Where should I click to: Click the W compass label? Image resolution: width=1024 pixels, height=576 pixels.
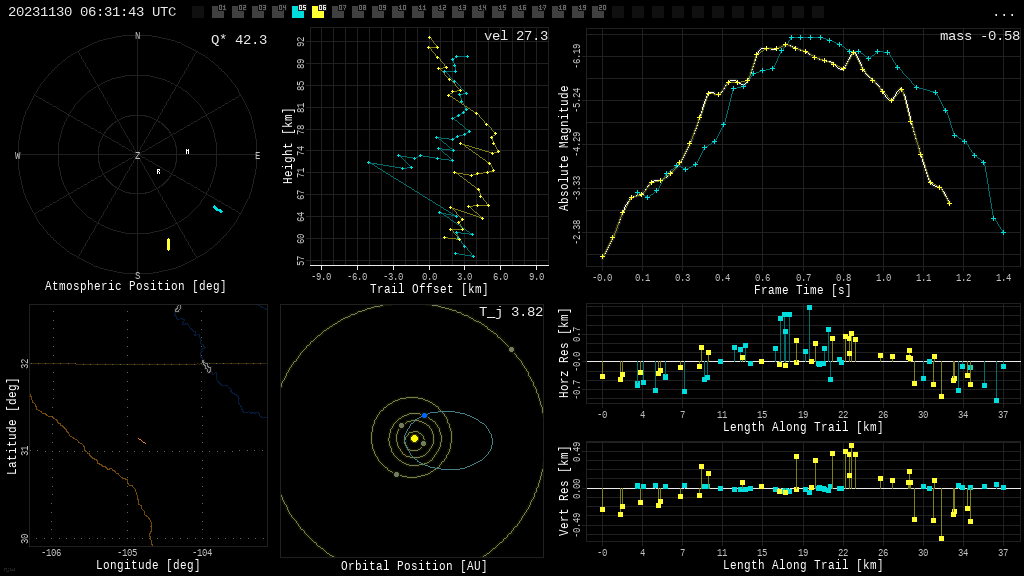pyautogui.click(x=18, y=155)
